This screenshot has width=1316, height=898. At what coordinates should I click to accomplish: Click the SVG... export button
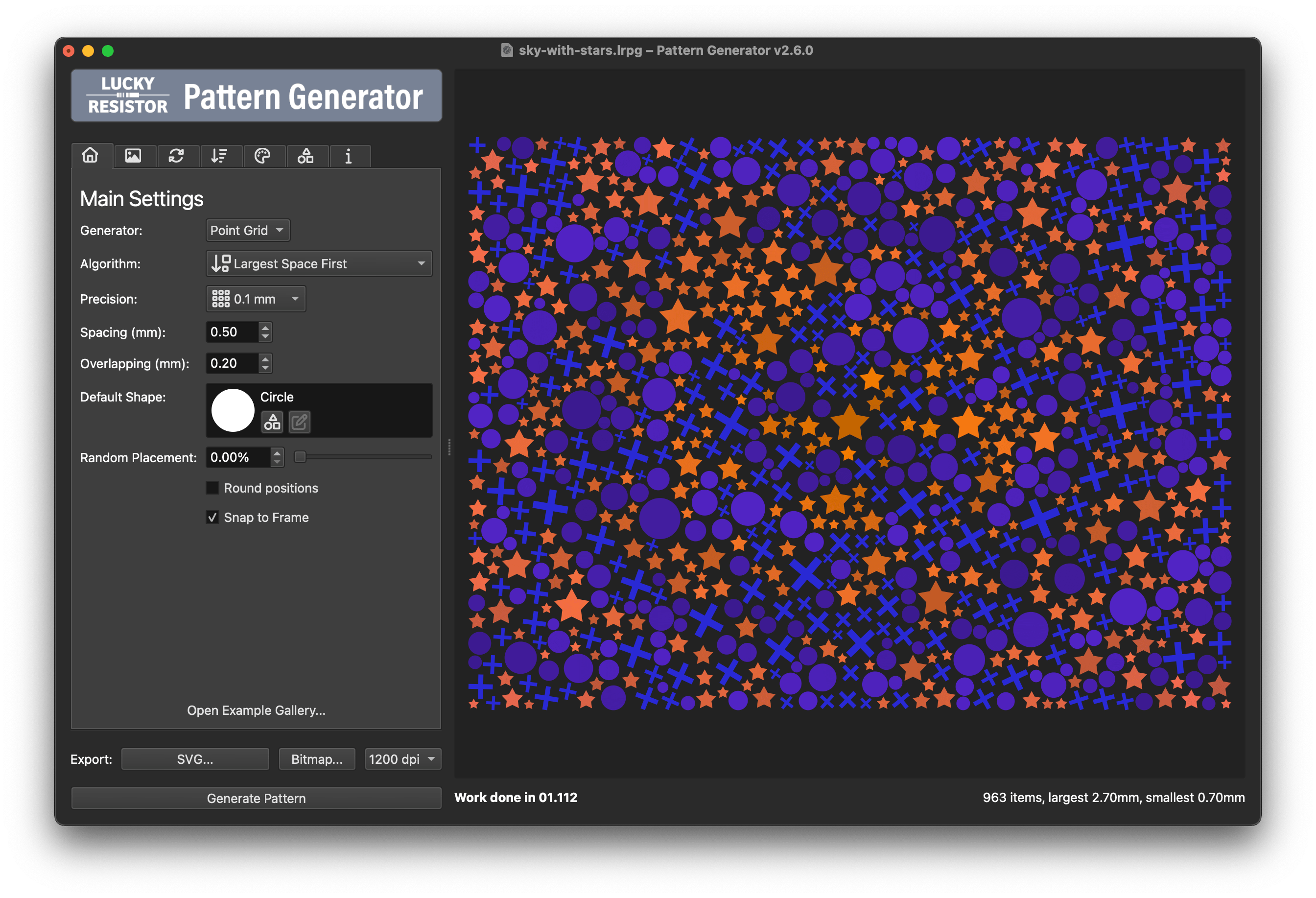click(195, 759)
